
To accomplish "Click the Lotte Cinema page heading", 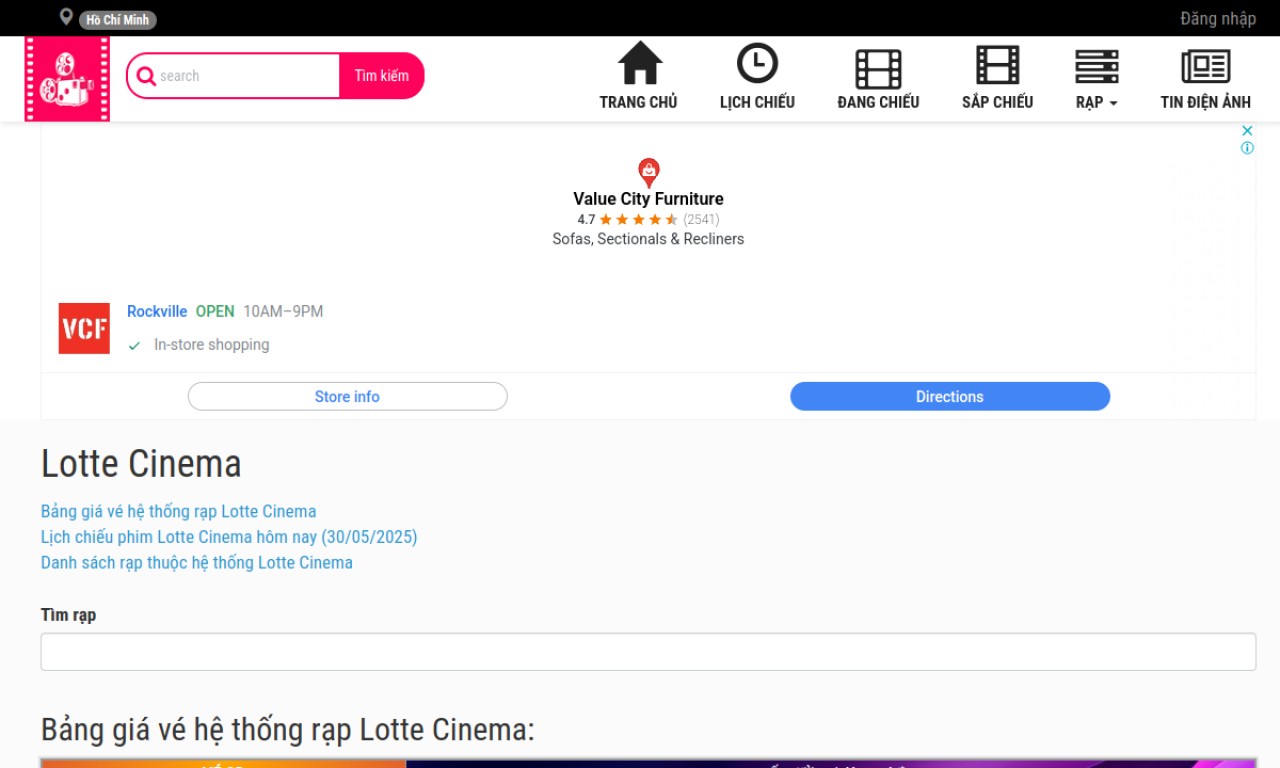I will pos(141,464).
